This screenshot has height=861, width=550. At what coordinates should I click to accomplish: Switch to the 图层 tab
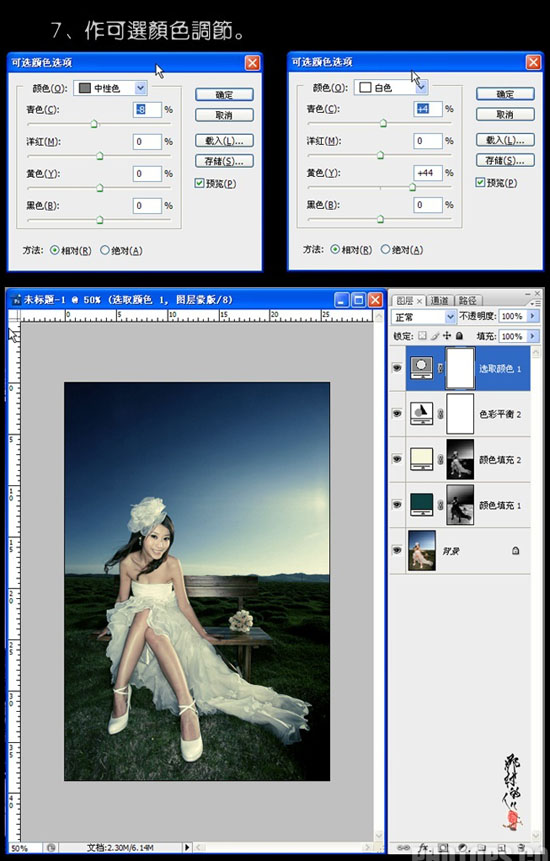point(408,300)
